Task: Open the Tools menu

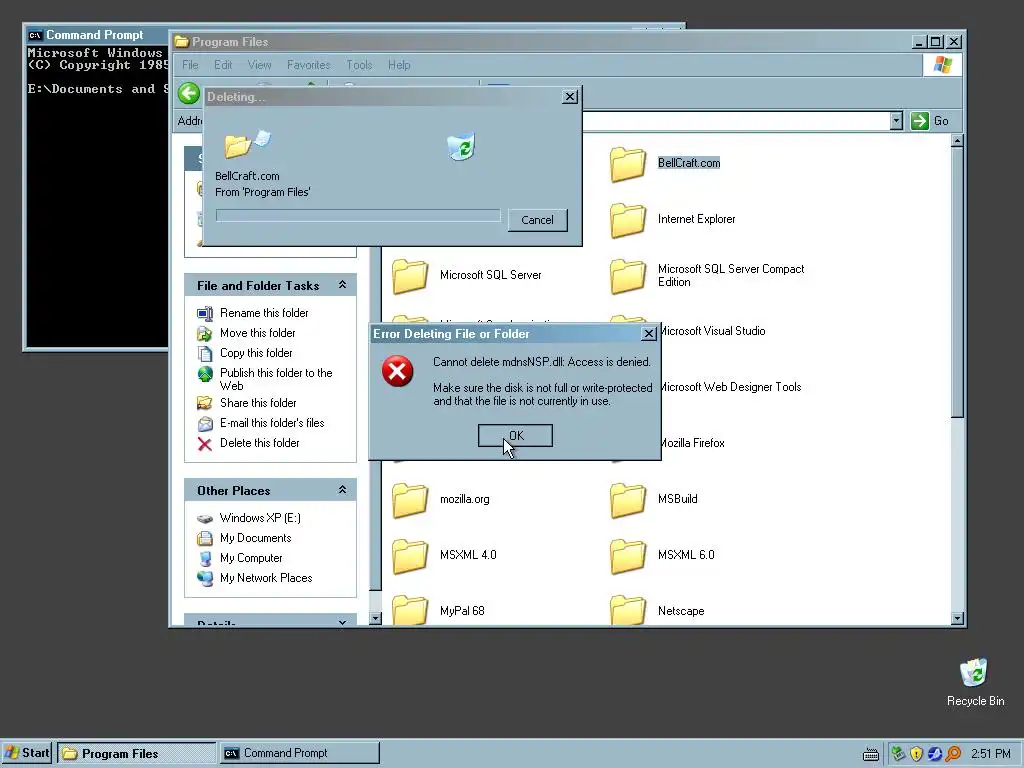Action: pyautogui.click(x=359, y=65)
